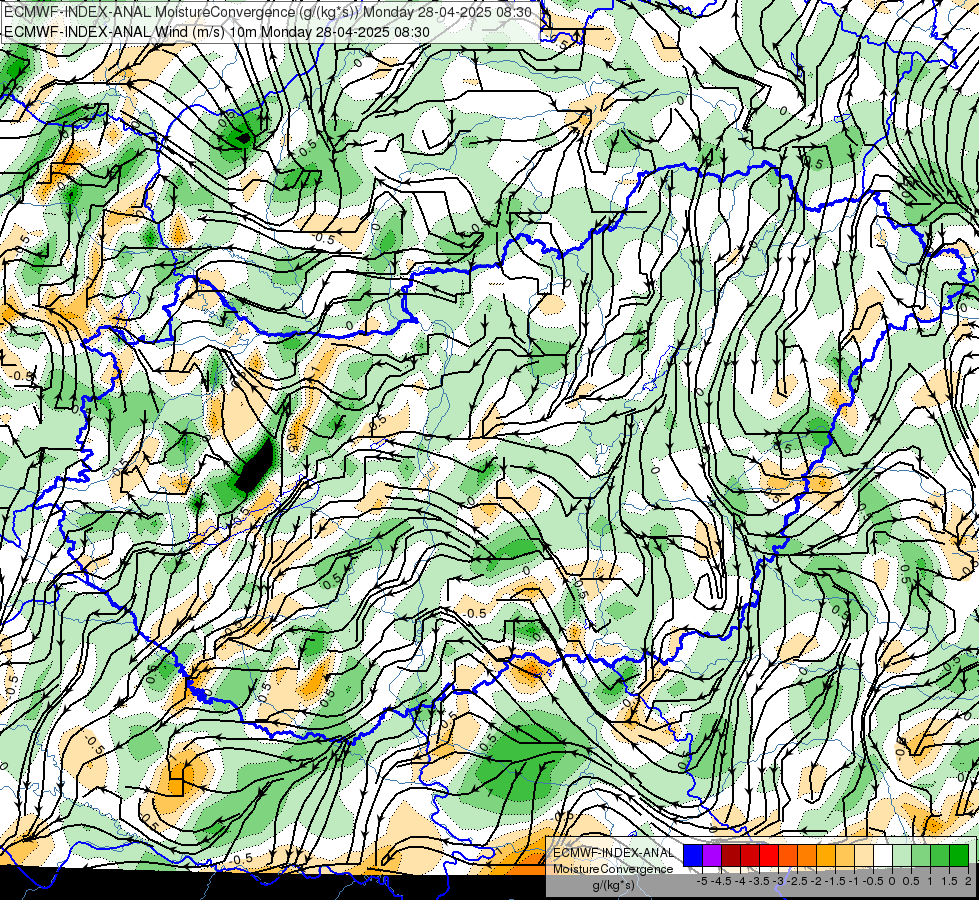Click the legend tick value -5
The image size is (979, 900).
702,881
